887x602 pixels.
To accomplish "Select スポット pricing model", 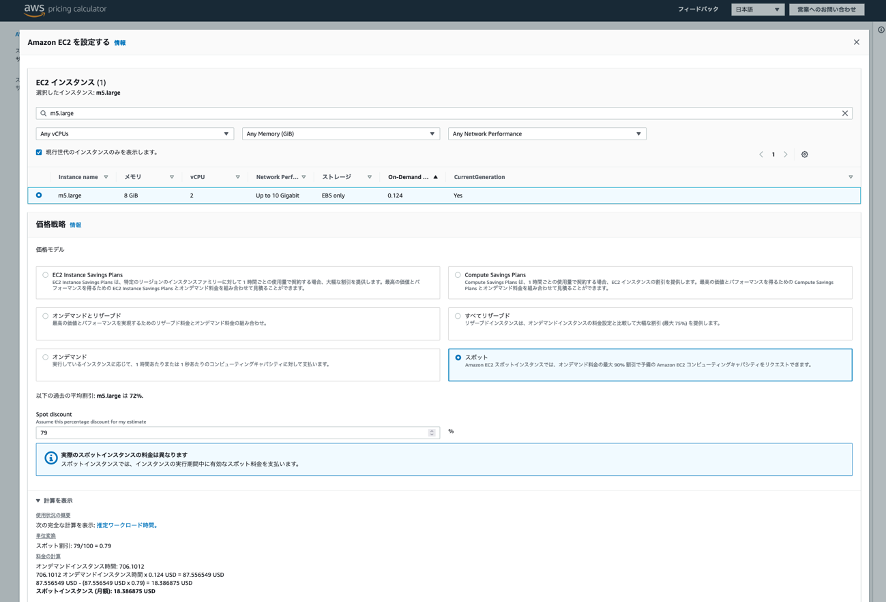I will [x=458, y=358].
